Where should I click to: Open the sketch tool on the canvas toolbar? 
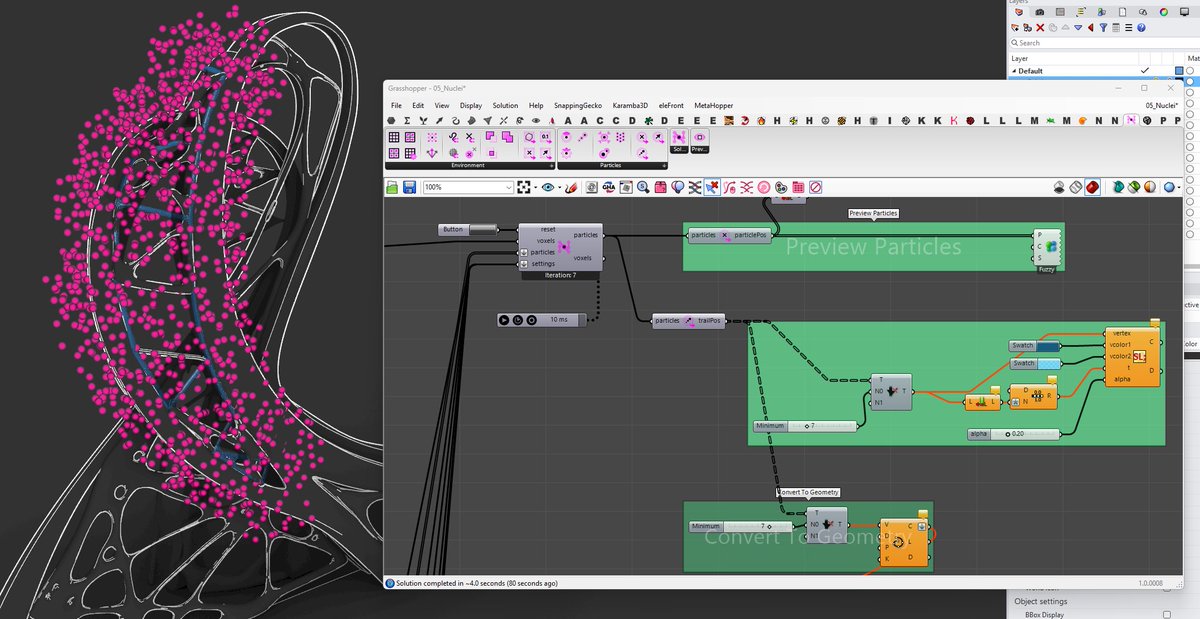[569, 188]
